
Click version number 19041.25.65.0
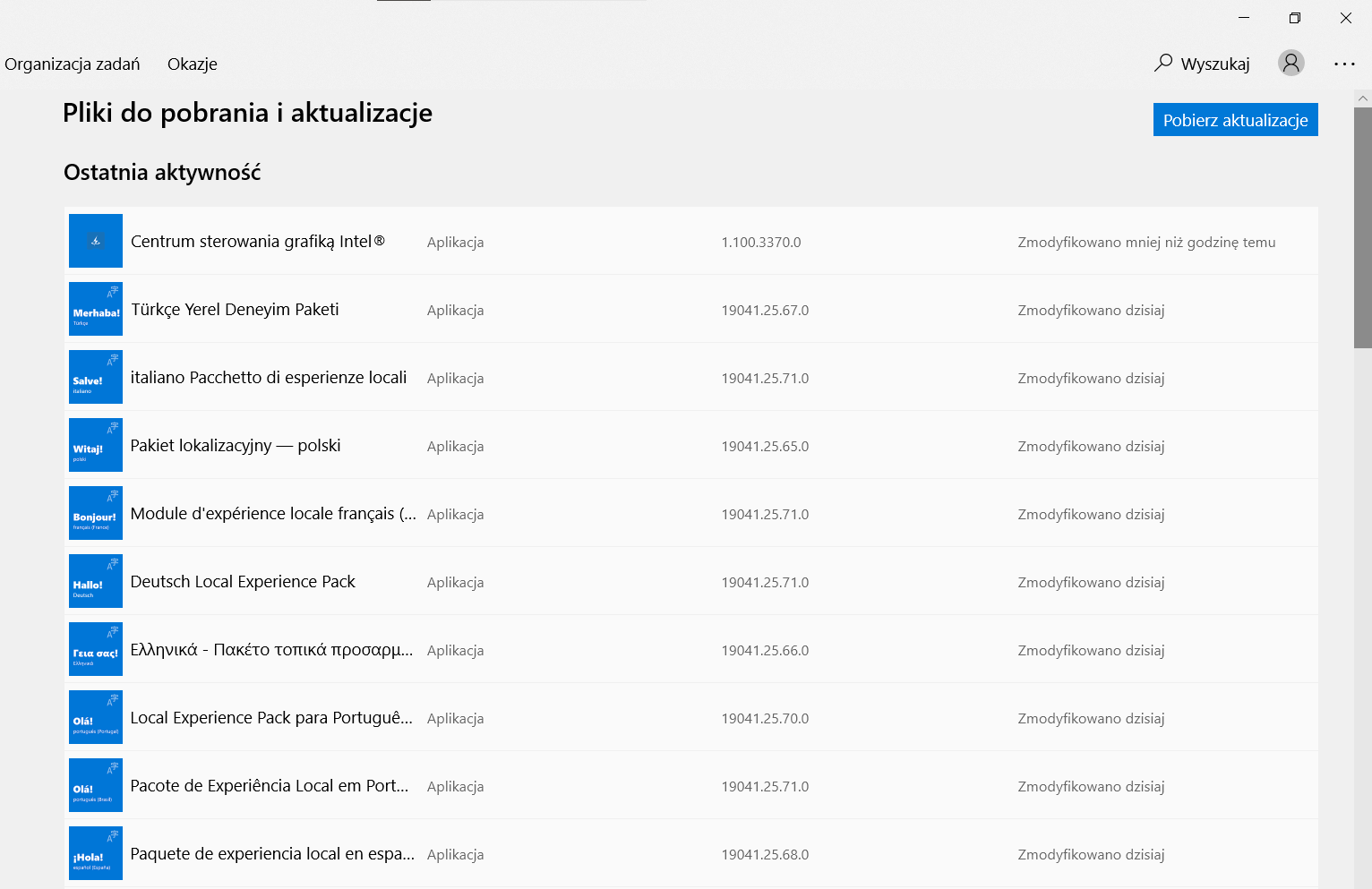[765, 446]
